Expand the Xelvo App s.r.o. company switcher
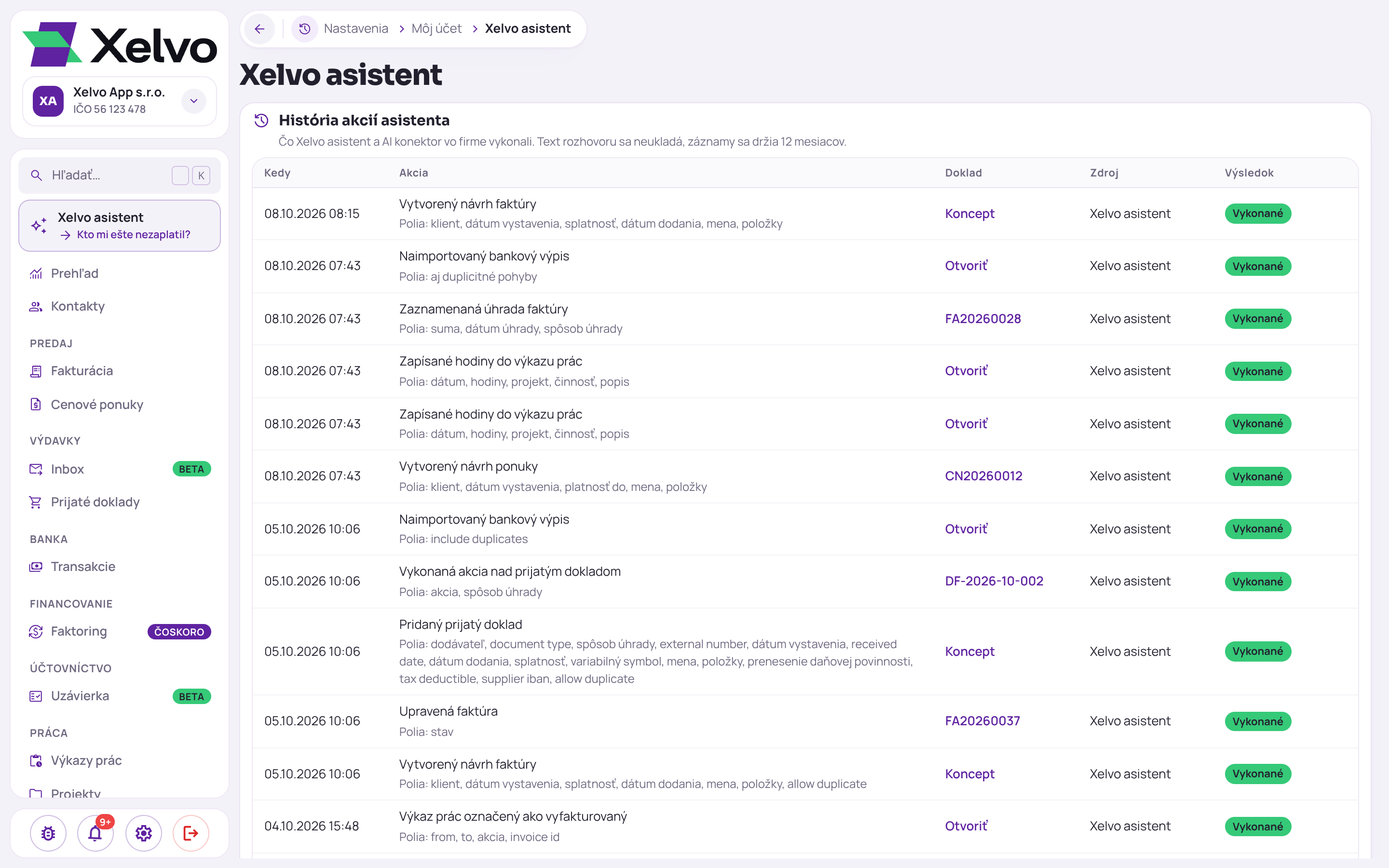This screenshot has height=868, width=1389. tap(194, 101)
